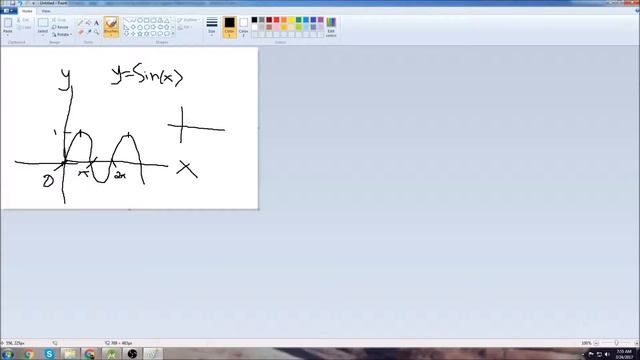Choose the Right arrow shape

click(153, 27)
